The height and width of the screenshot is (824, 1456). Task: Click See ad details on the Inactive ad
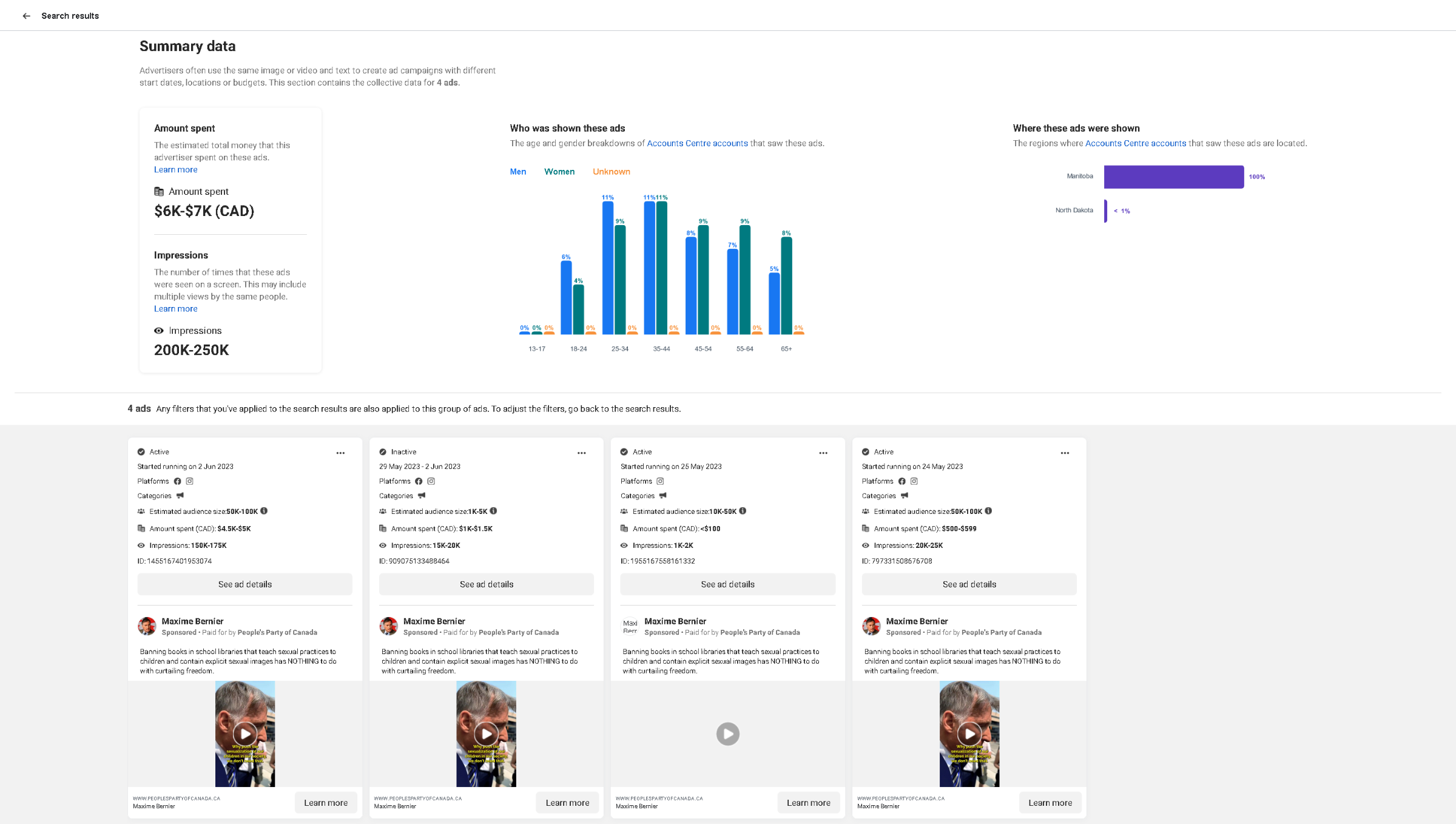[x=487, y=584]
